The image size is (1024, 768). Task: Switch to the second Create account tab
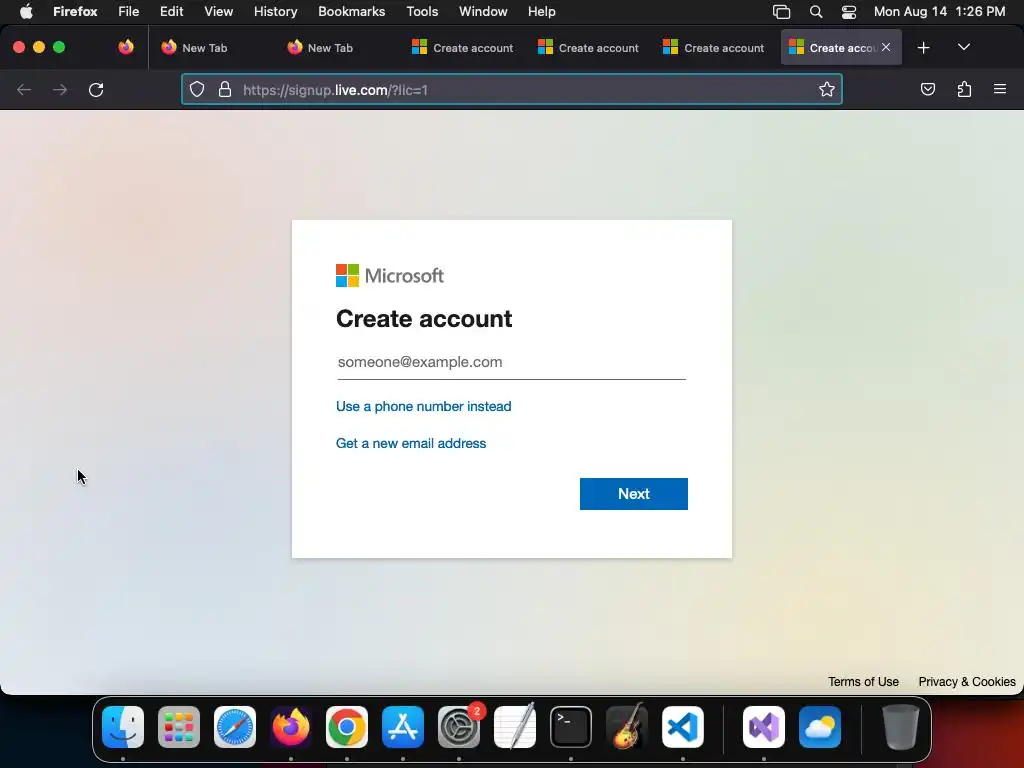(x=588, y=48)
